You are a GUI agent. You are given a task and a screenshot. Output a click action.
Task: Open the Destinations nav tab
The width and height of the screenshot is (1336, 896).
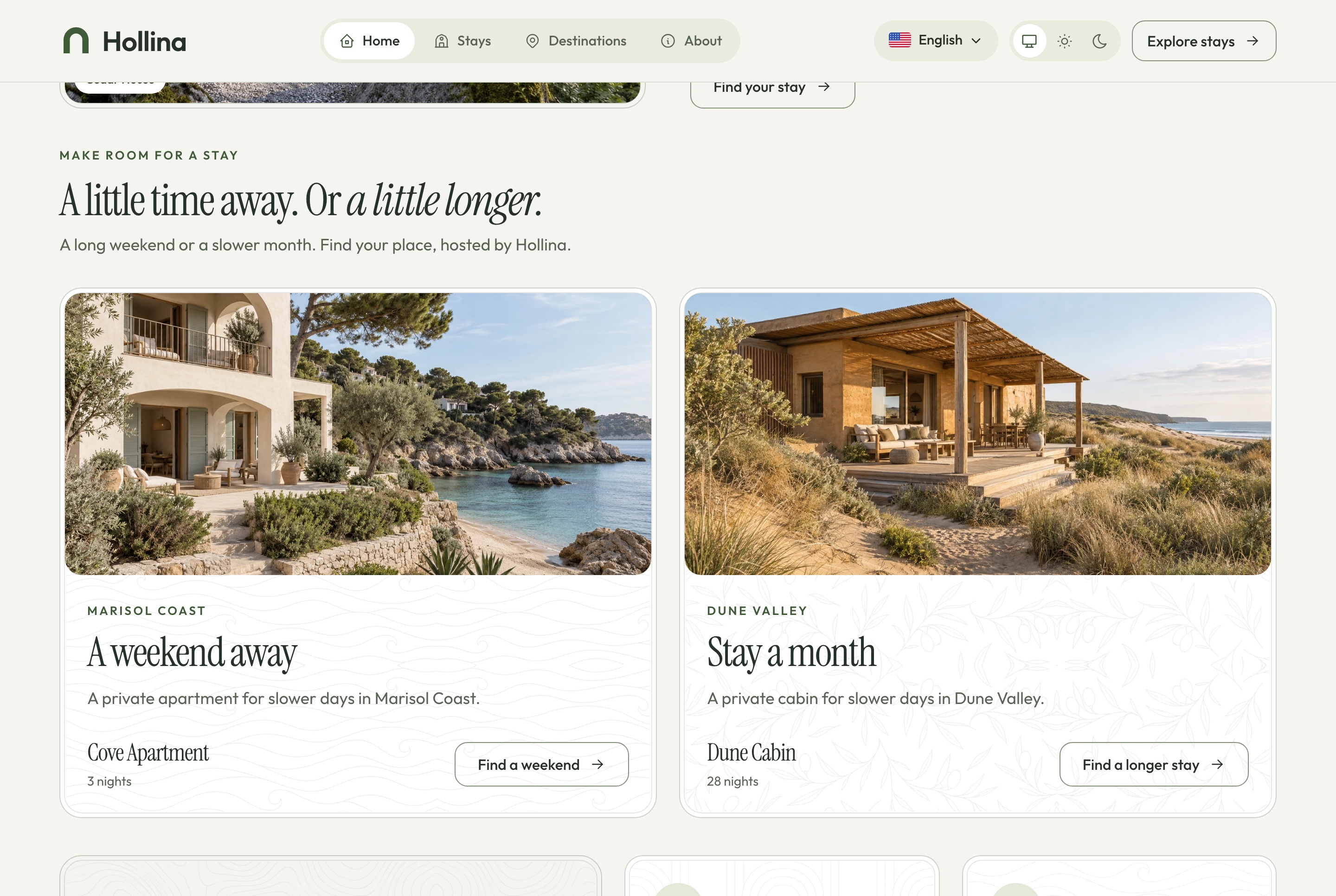click(576, 41)
